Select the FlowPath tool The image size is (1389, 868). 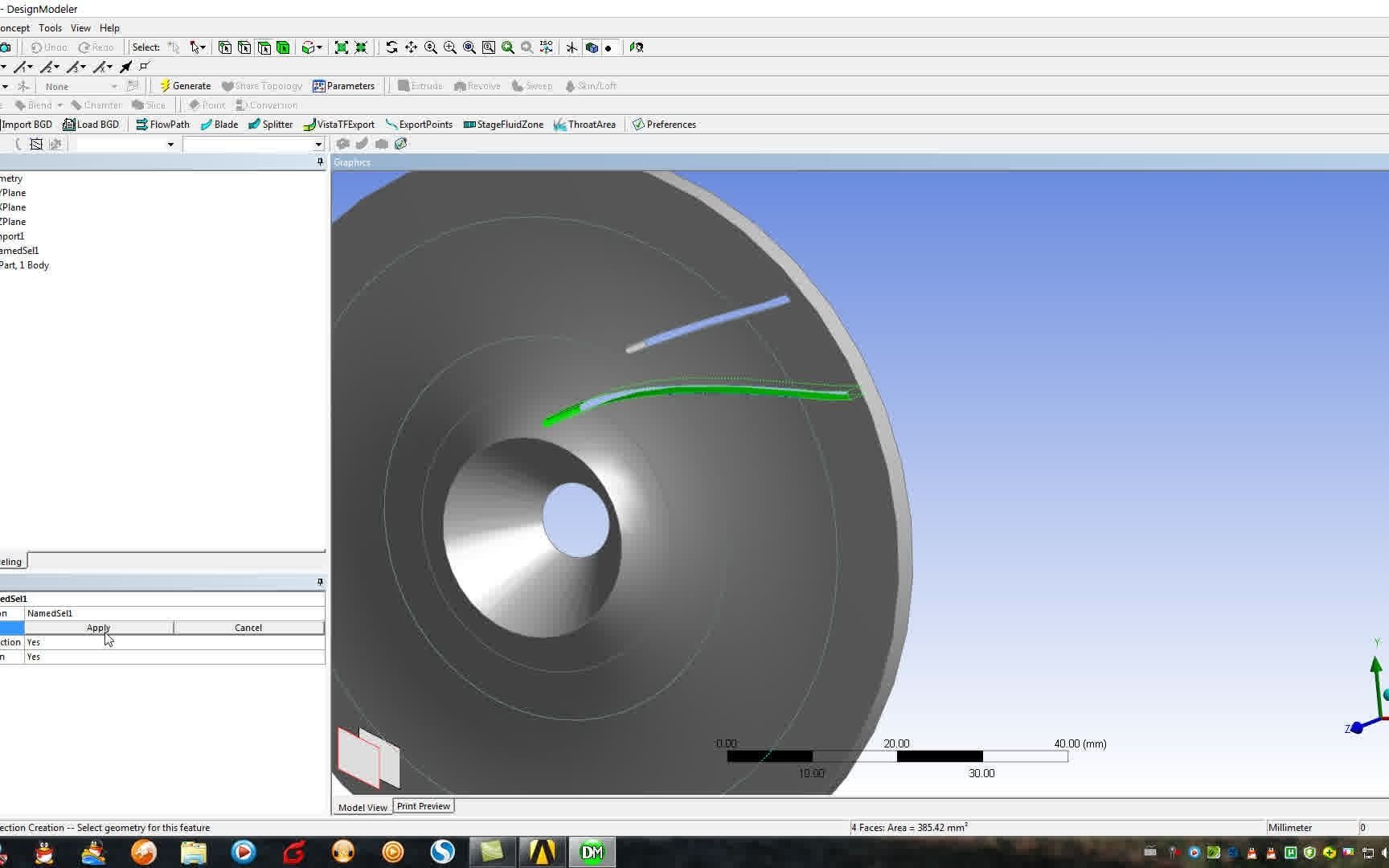coord(162,124)
